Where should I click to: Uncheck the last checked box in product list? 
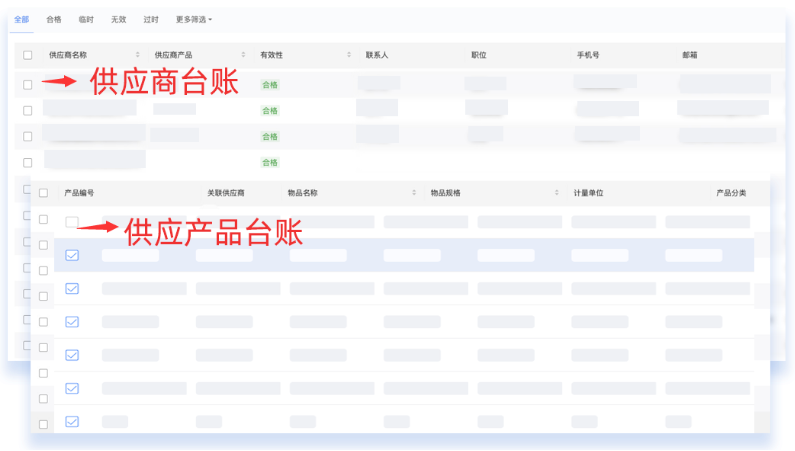point(72,422)
